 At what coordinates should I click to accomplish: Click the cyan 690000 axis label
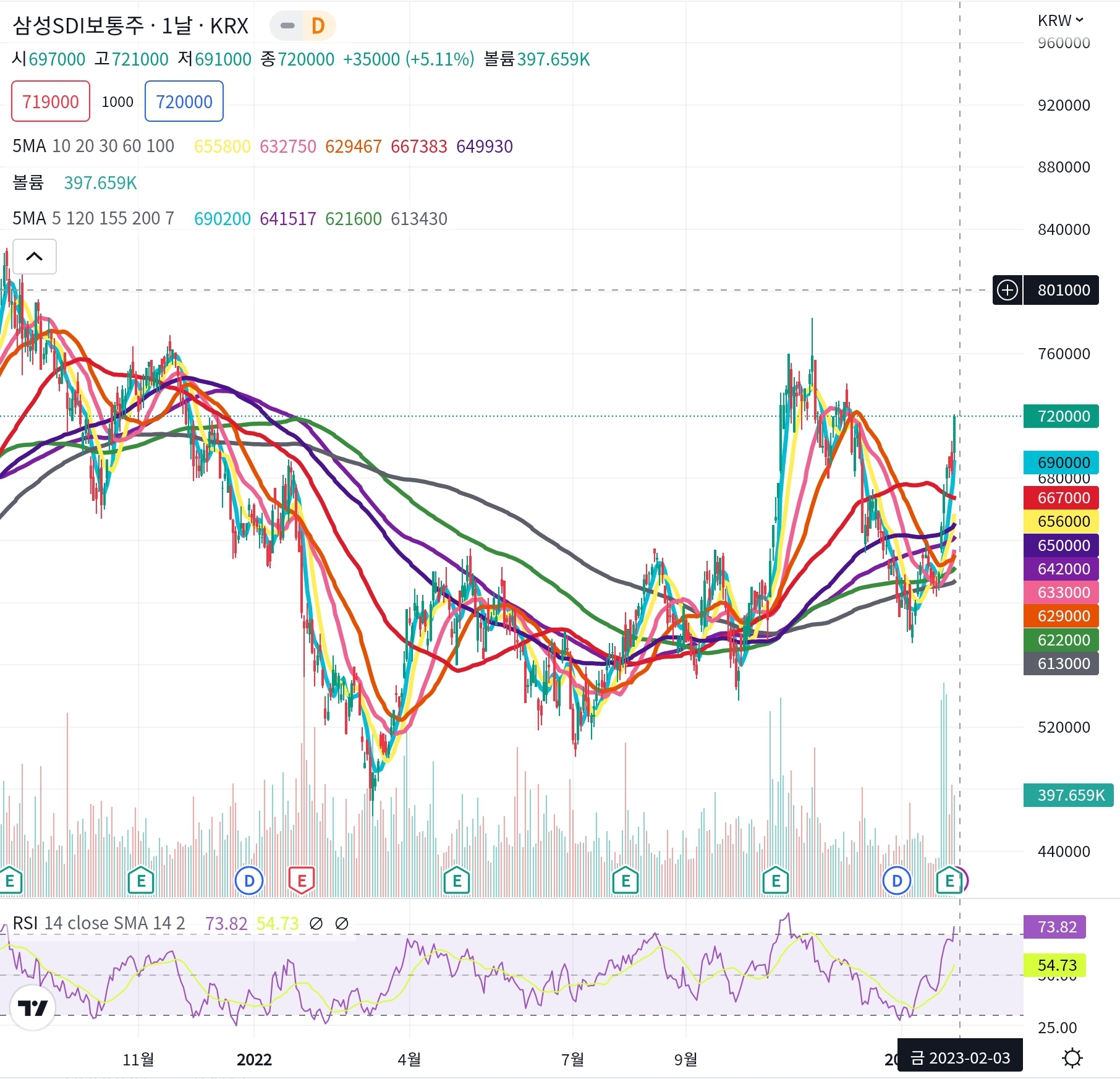coord(1061,463)
